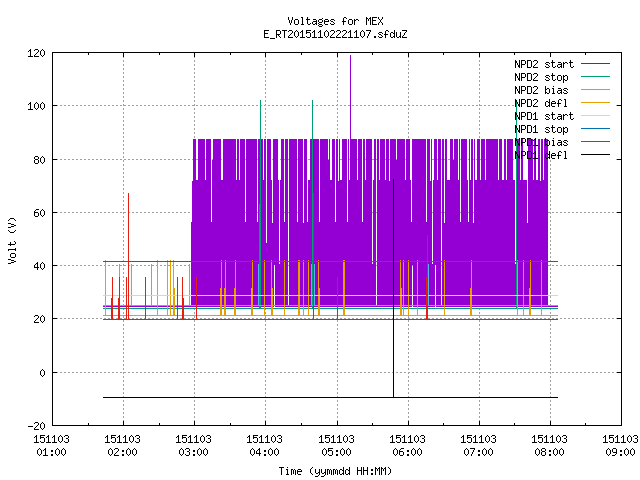Click the tall purple spike reaching 120 V
640x480 pixels.
(350, 97)
